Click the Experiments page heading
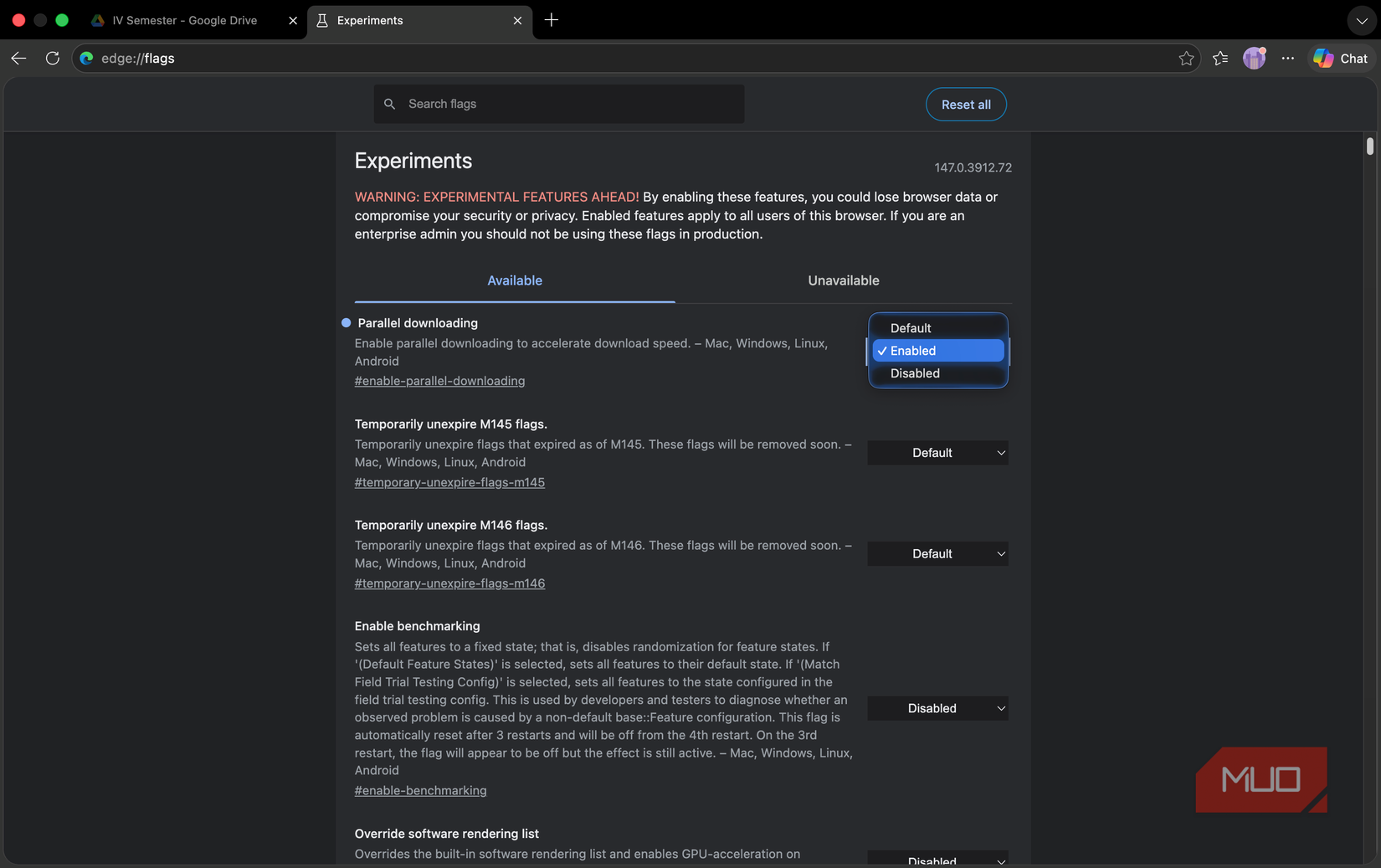The height and width of the screenshot is (868, 1381). (413, 161)
